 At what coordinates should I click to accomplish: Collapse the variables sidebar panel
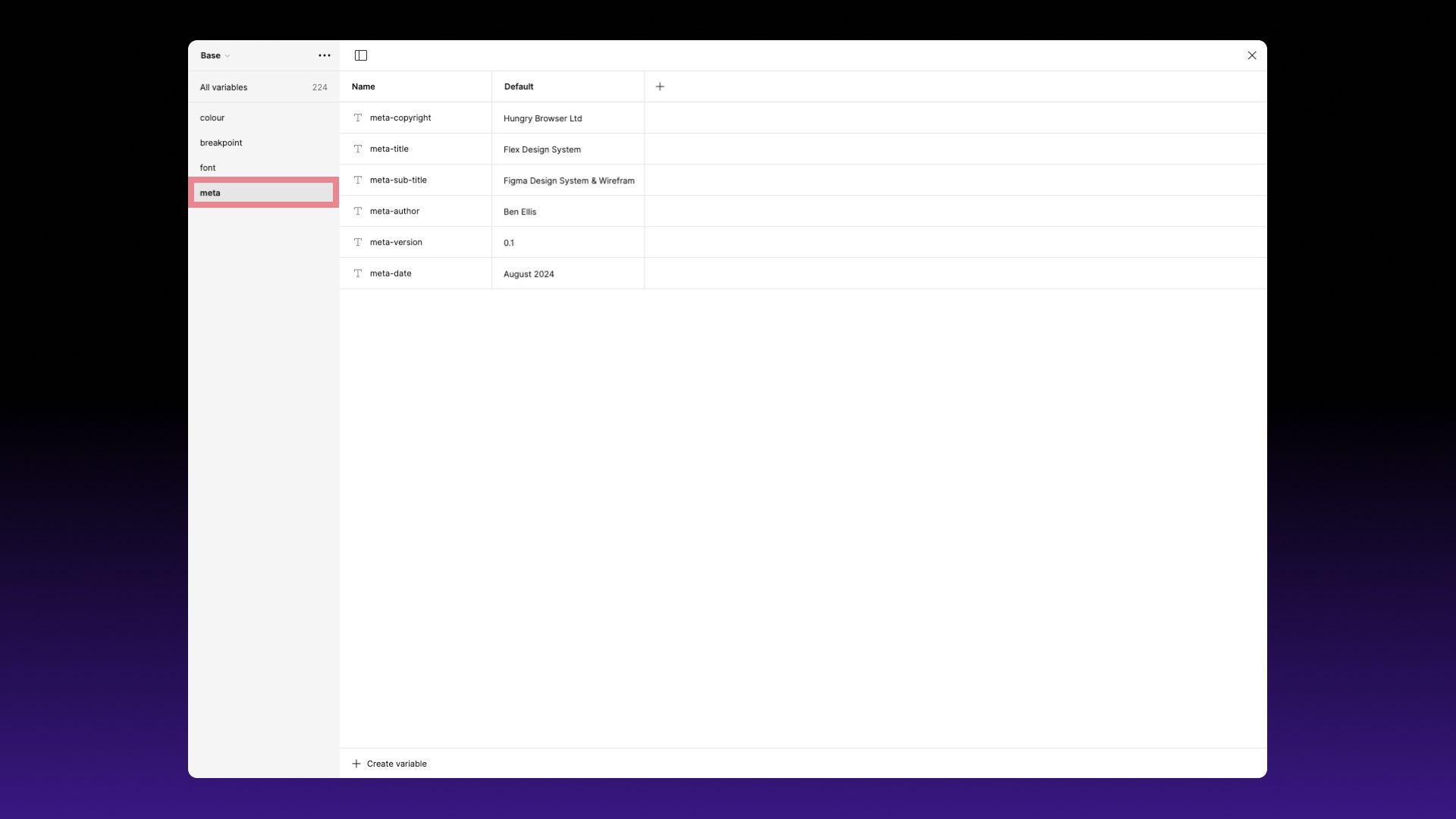click(x=360, y=55)
